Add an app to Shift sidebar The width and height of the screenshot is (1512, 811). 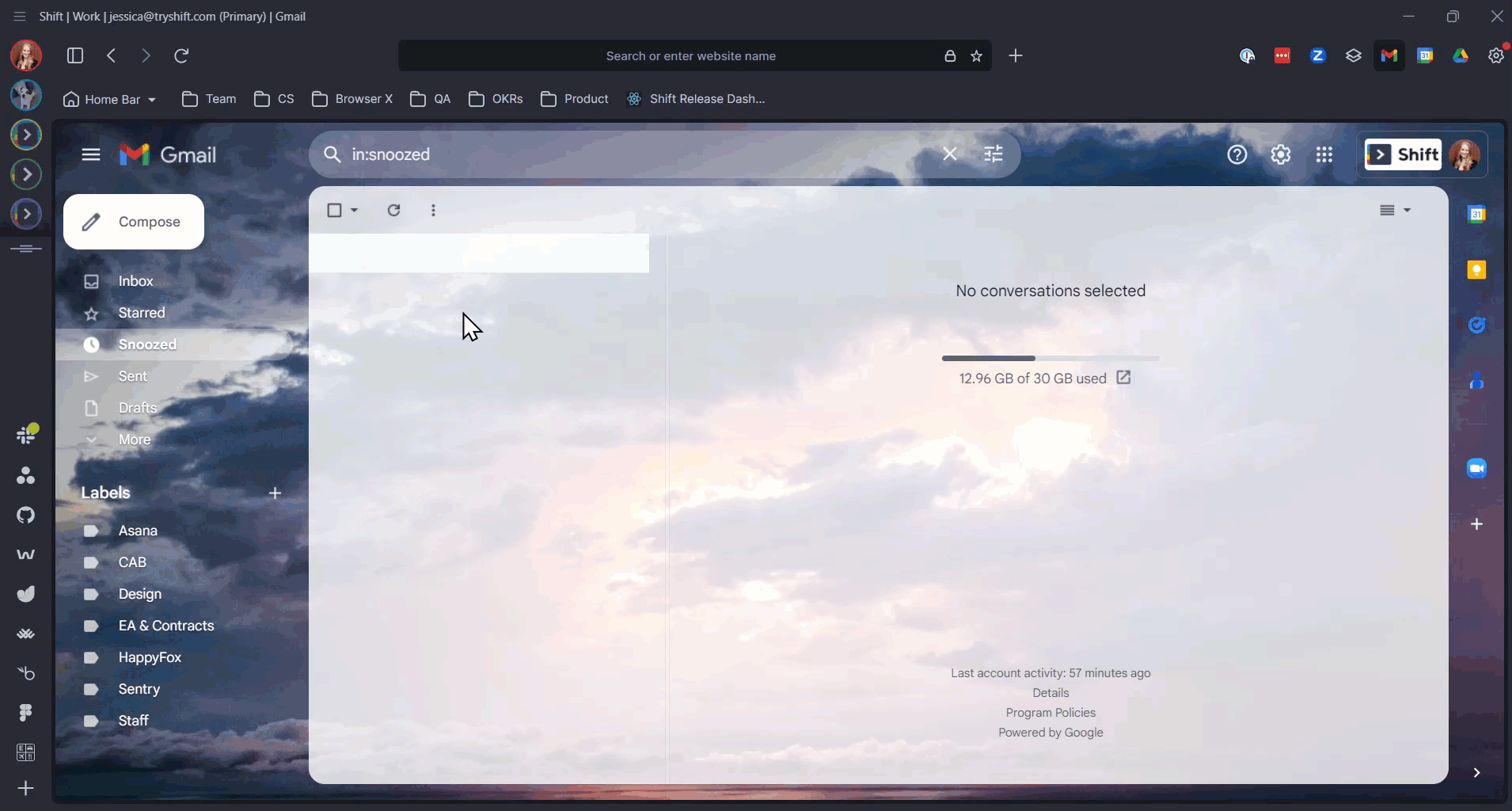(26, 788)
